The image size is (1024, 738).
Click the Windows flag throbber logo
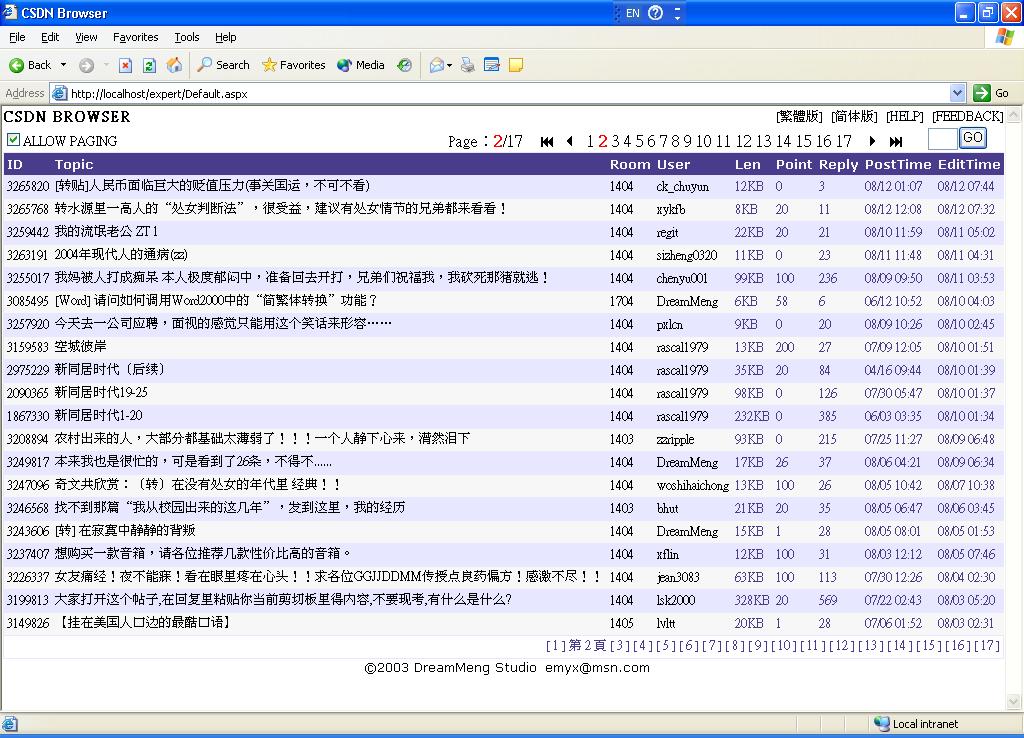pyautogui.click(x=1005, y=37)
